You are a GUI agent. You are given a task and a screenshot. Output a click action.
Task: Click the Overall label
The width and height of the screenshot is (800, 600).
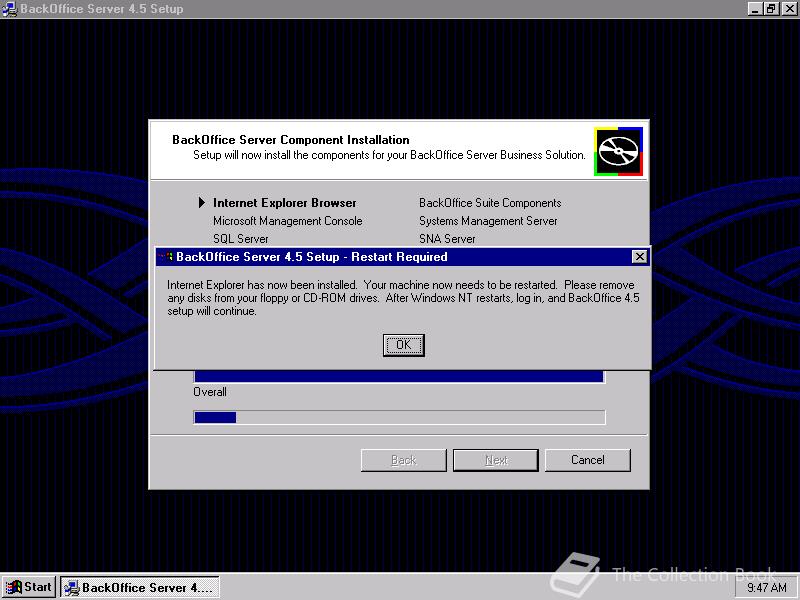coord(210,392)
